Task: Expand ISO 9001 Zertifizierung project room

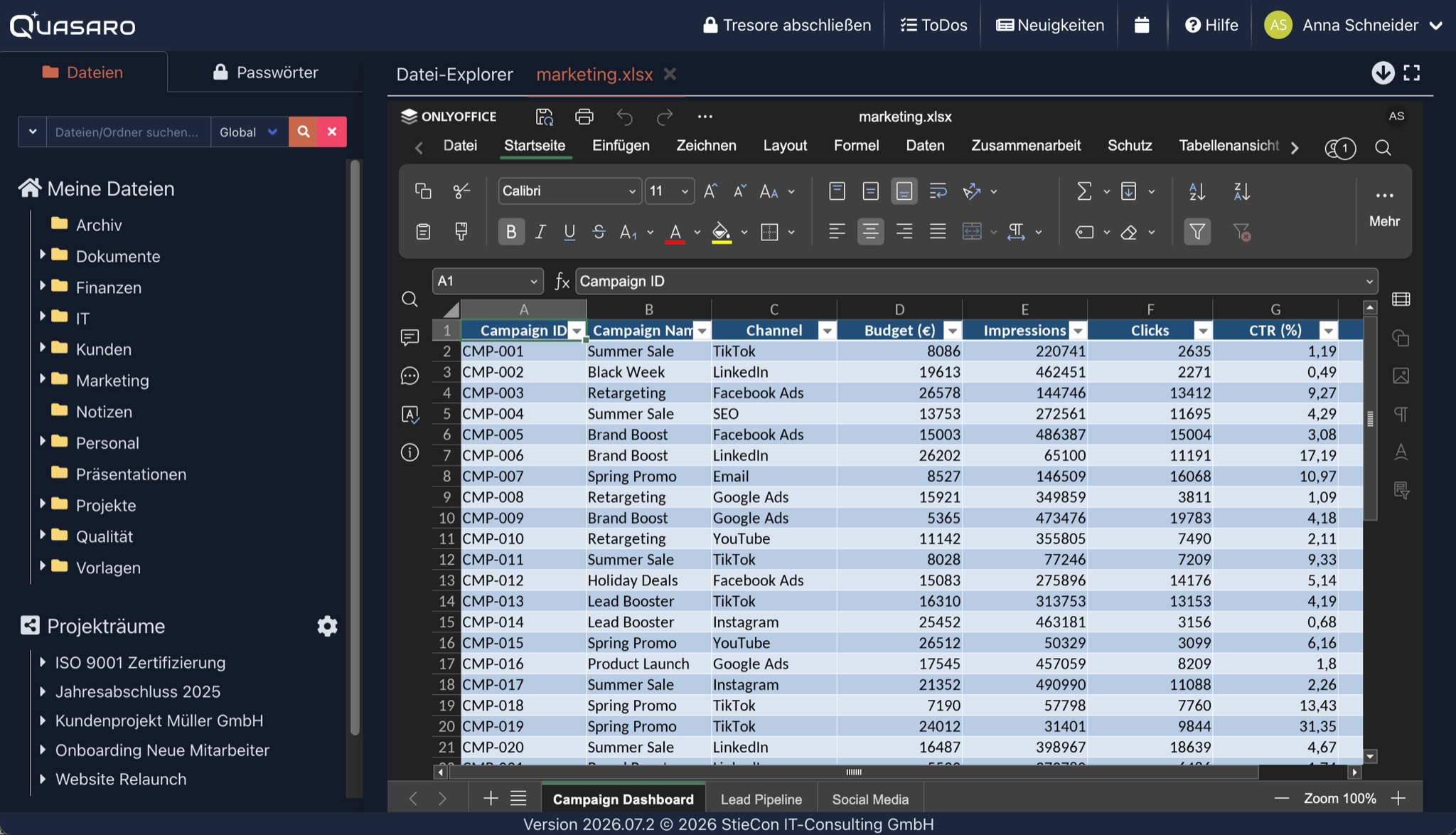Action: pyautogui.click(x=42, y=662)
